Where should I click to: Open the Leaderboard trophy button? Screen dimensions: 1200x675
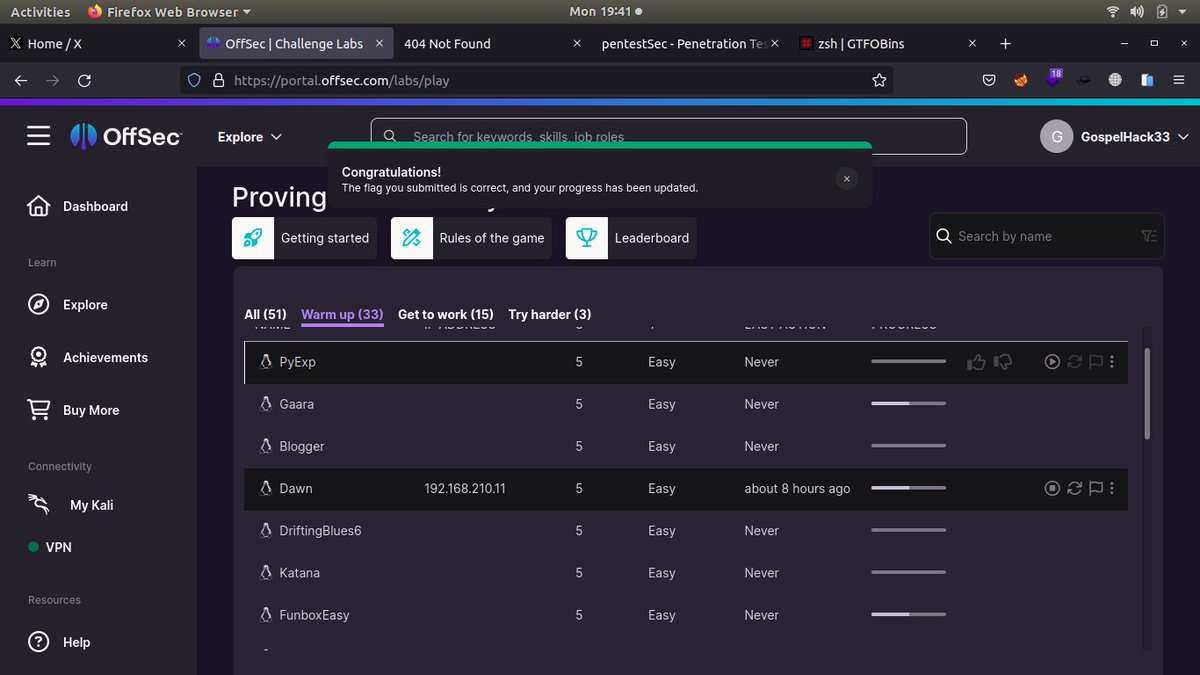click(631, 238)
